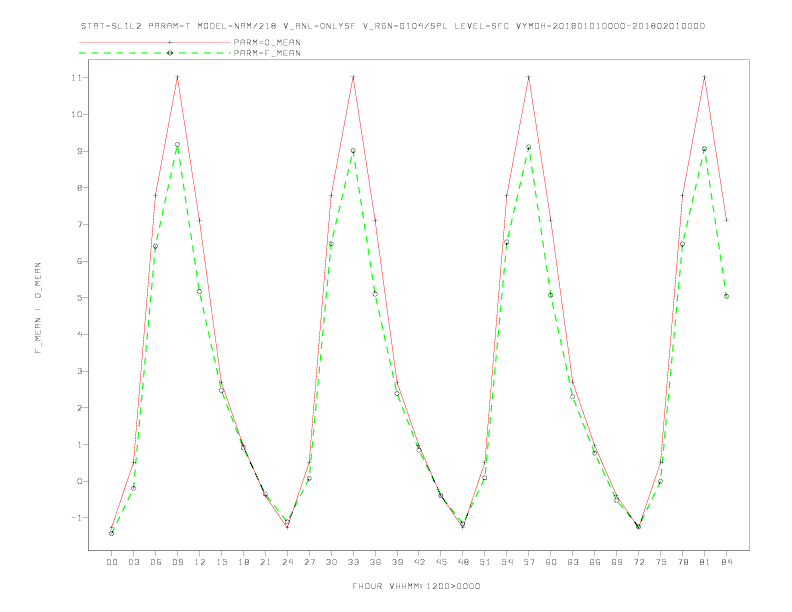The width and height of the screenshot is (792, 612).
Task: Click x-axis tick label 30
Action: pyautogui.click(x=331, y=562)
